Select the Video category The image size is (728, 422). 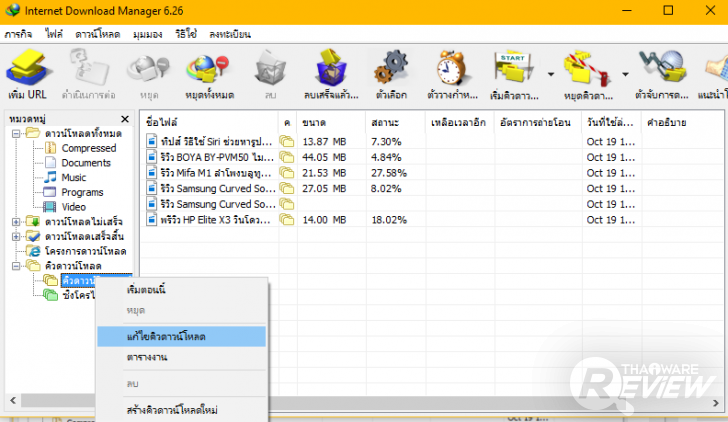[73, 207]
